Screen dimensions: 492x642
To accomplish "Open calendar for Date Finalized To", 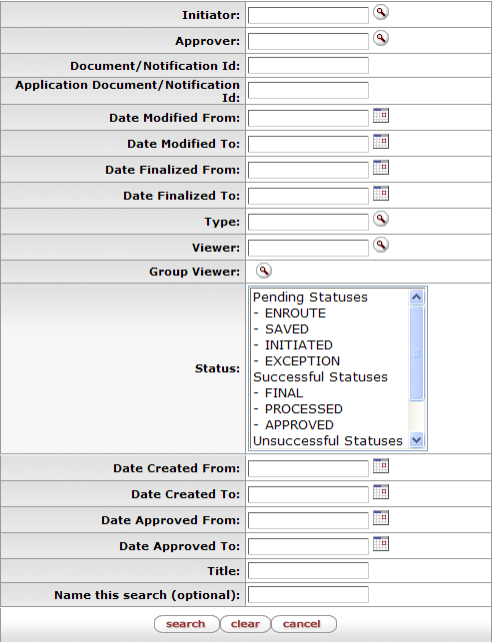I will pyautogui.click(x=381, y=194).
